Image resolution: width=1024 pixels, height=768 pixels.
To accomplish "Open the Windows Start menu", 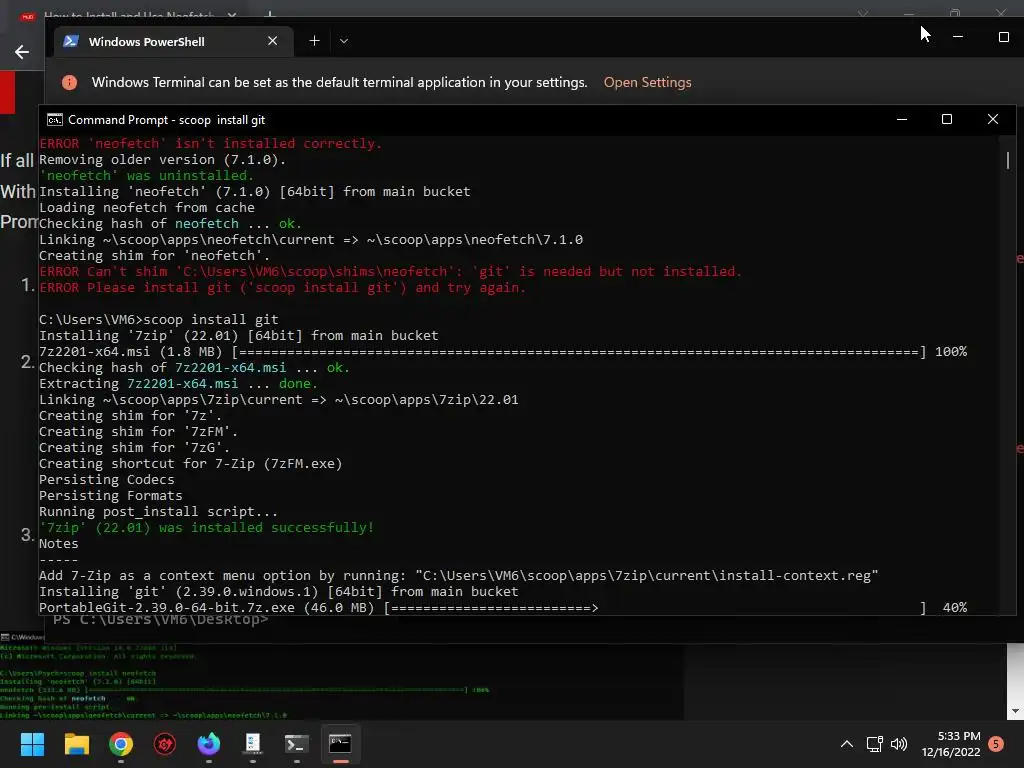I will click(32, 744).
